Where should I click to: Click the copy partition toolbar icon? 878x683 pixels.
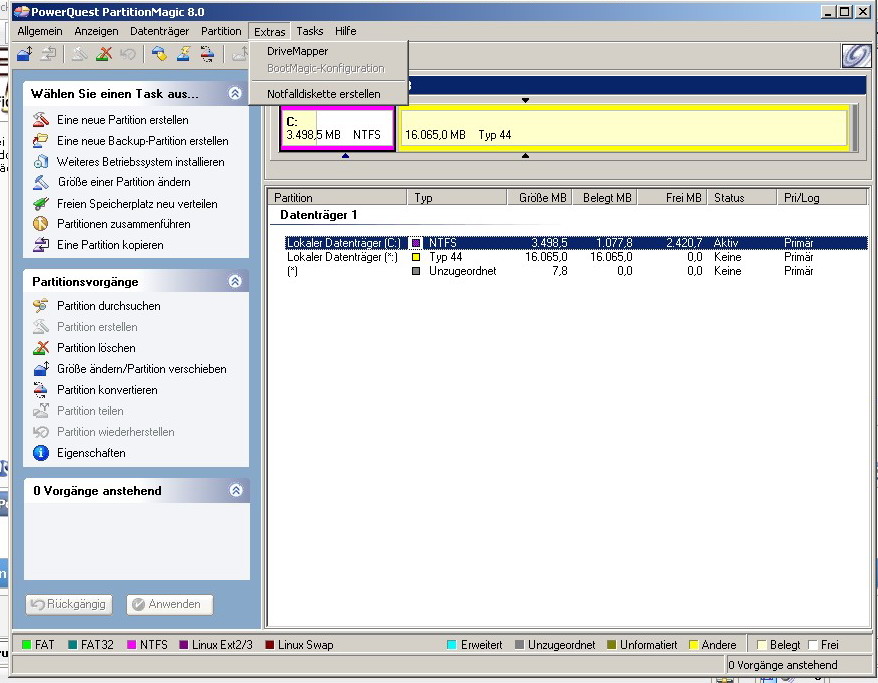click(x=49, y=54)
